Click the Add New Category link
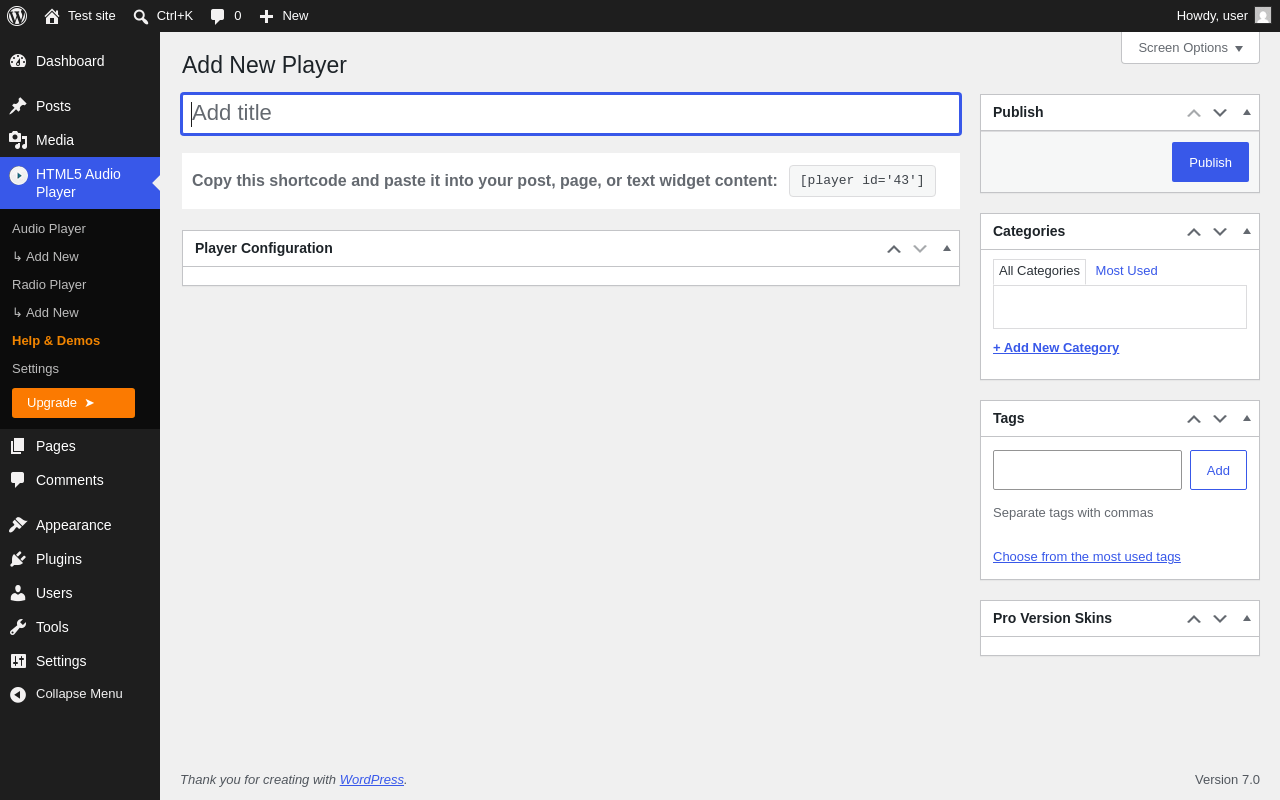 [x=1056, y=348]
